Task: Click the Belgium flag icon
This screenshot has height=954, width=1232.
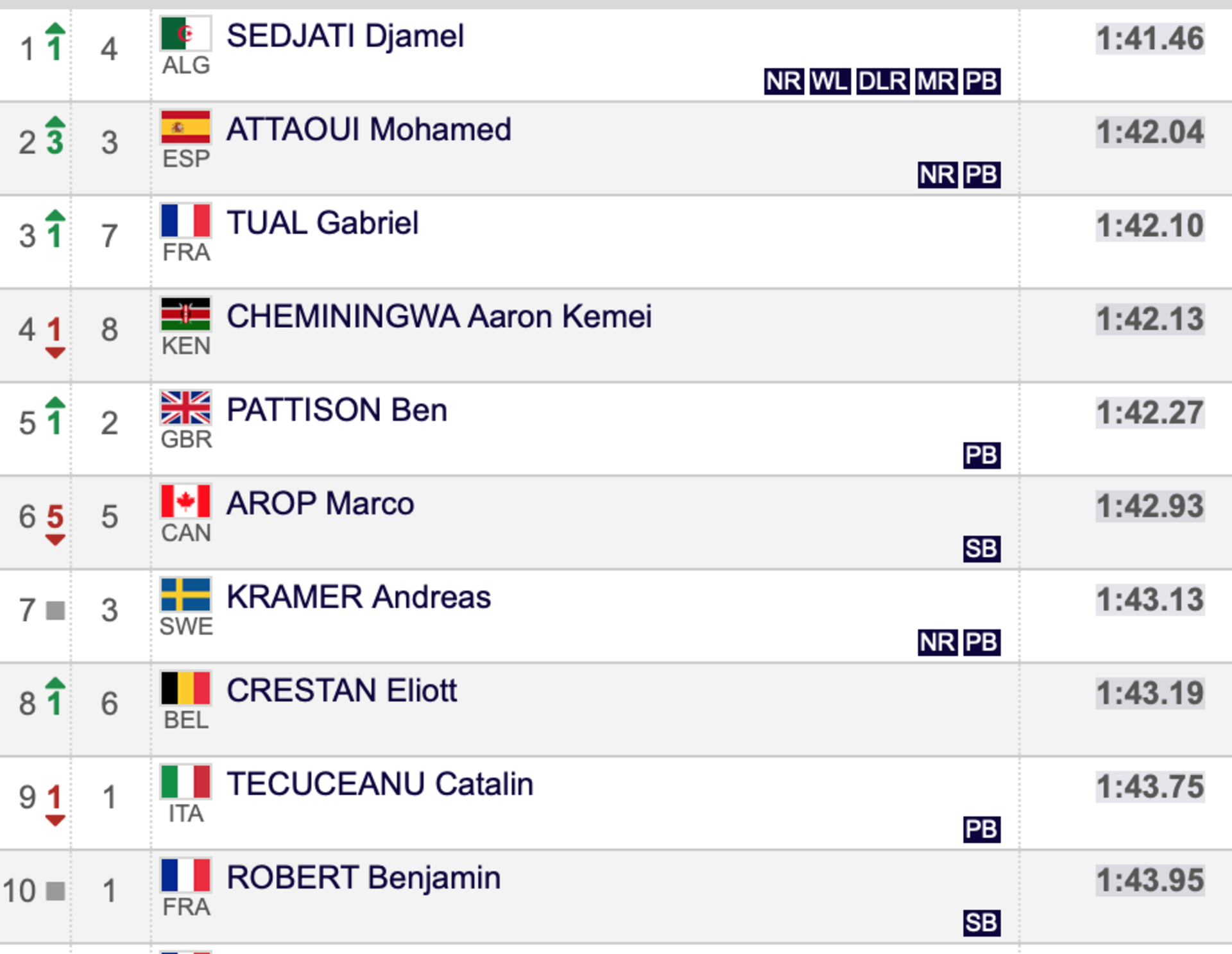Action: click(185, 688)
